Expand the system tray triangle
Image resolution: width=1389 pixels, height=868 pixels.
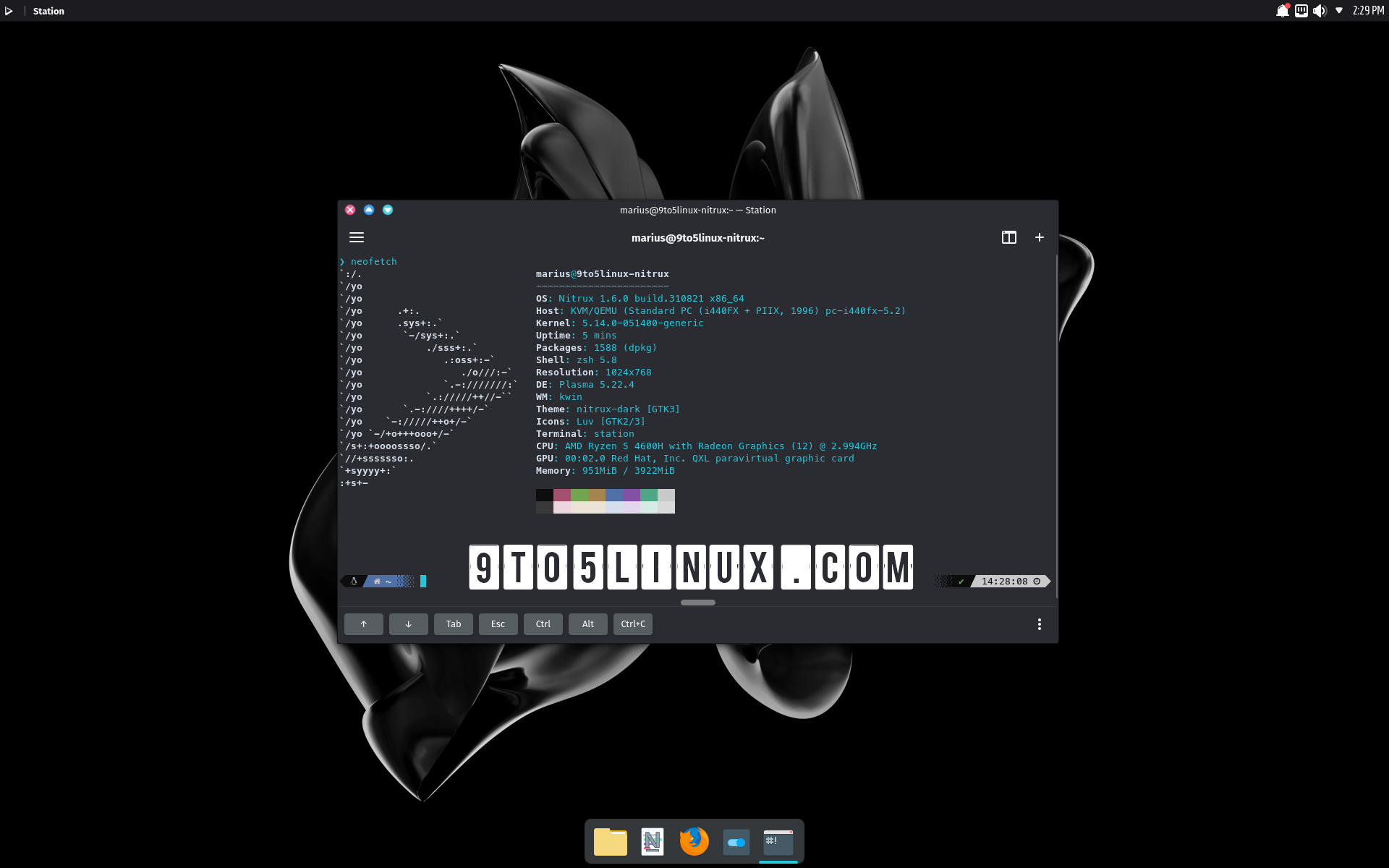coord(1339,11)
